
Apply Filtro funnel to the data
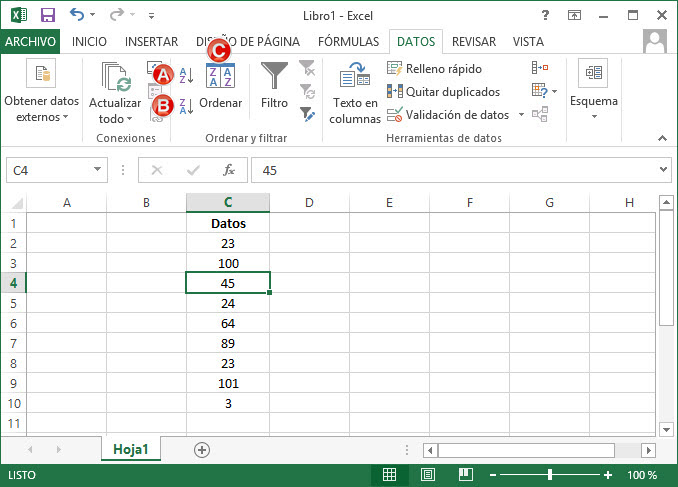point(274,87)
